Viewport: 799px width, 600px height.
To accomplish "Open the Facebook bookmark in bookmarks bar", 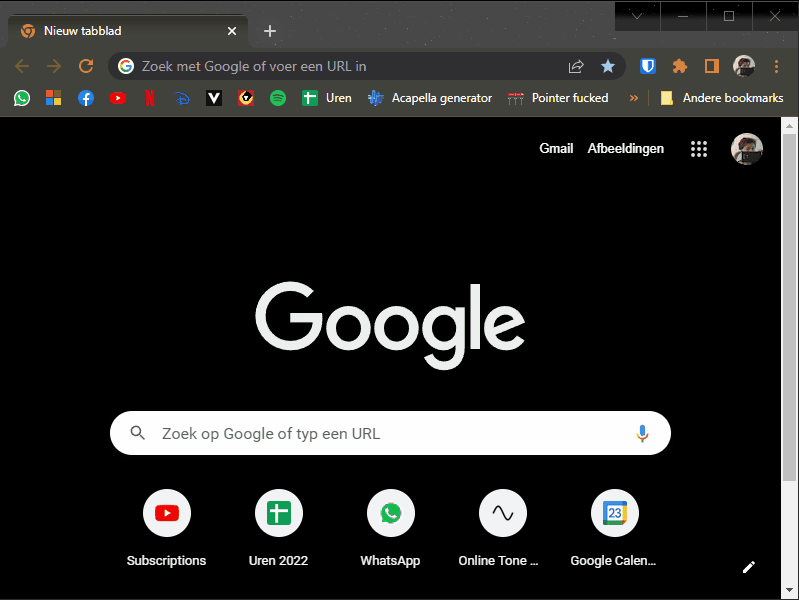I will [86, 98].
